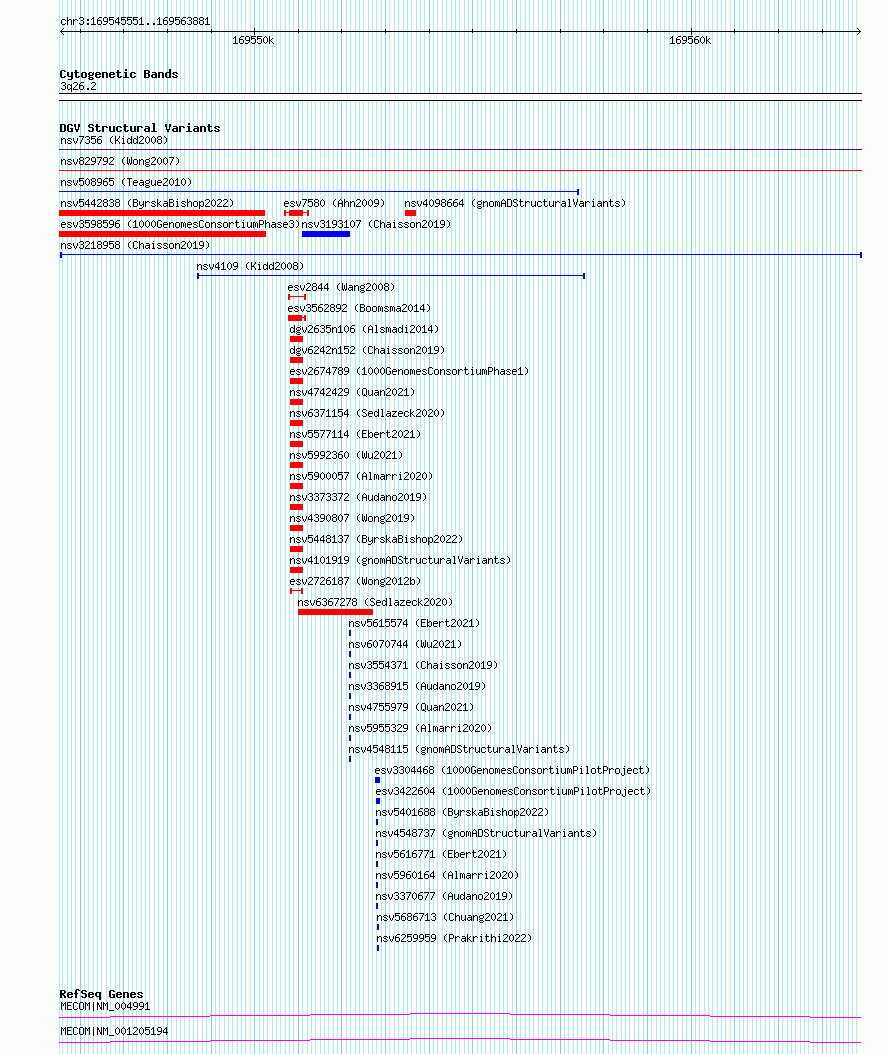Click the DGV Structural Variants track title
The height and width of the screenshot is (1054, 890).
coord(140,128)
